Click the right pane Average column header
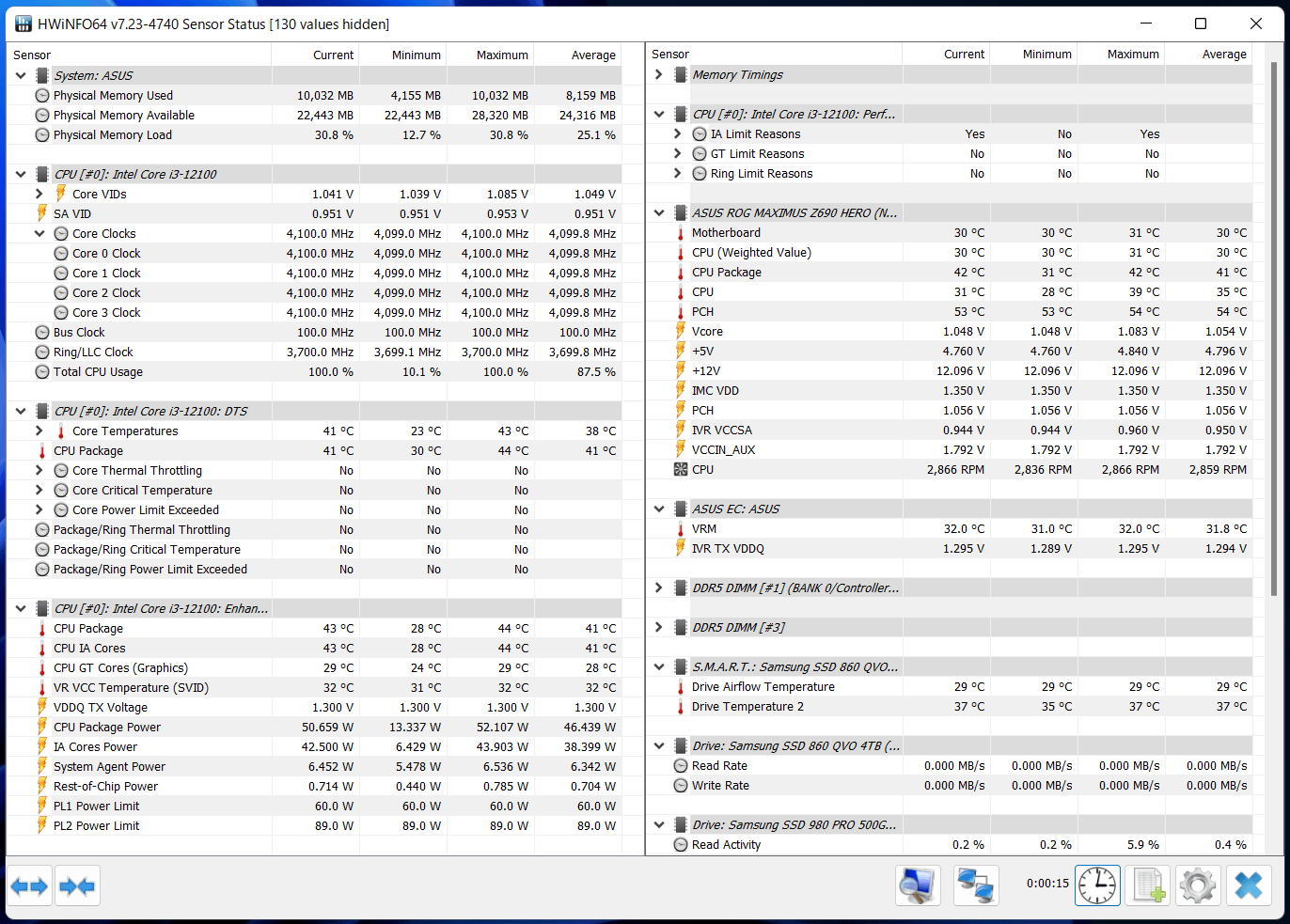 pos(1208,54)
